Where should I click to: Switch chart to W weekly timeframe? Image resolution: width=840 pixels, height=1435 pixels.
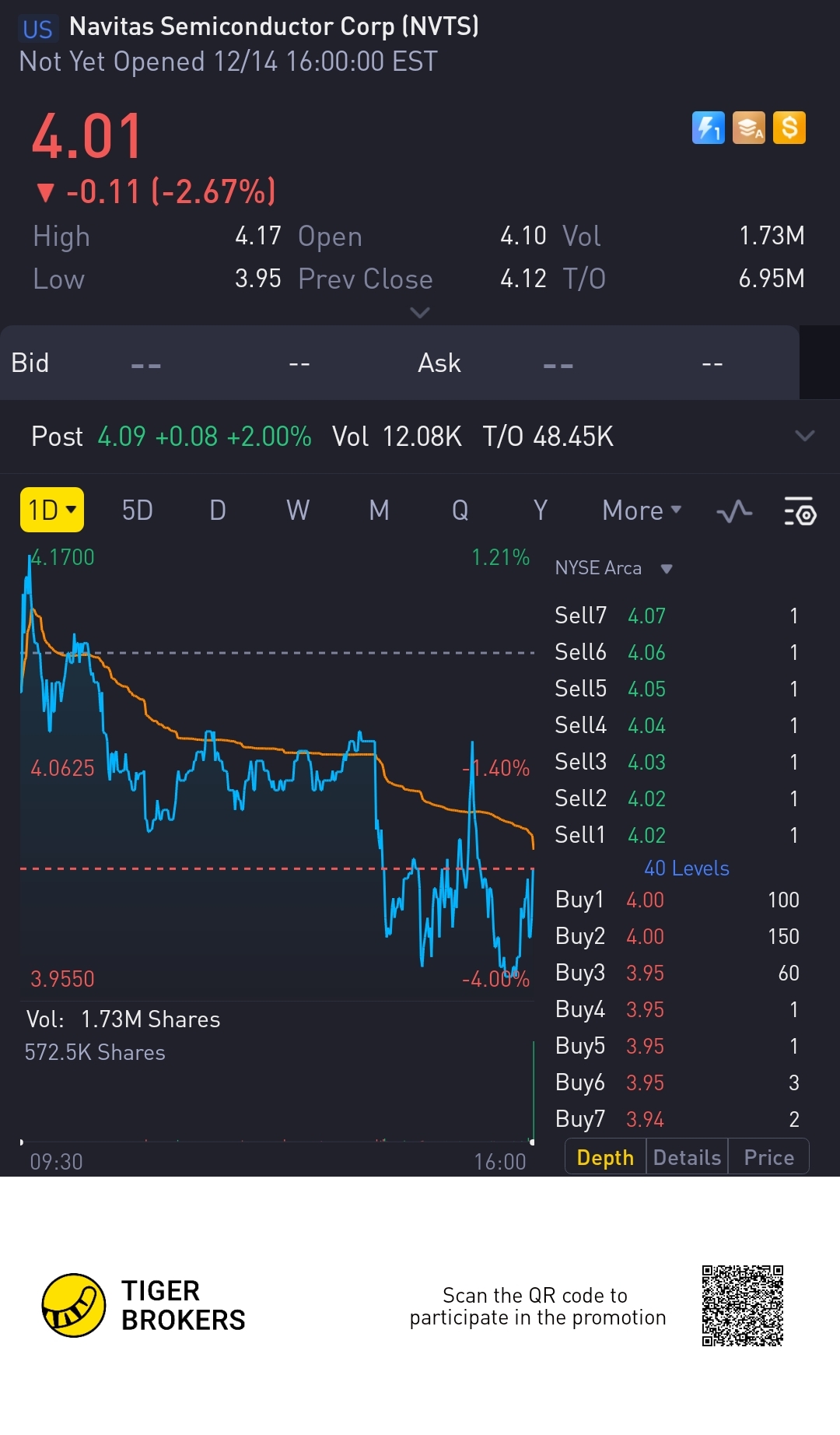coord(298,510)
